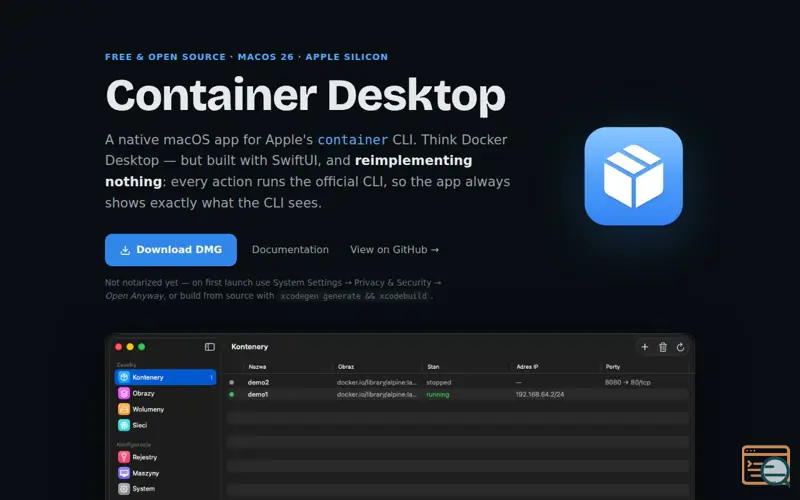Click the blue Container Desktop app icon
This screenshot has height=500, width=800.
(x=633, y=176)
